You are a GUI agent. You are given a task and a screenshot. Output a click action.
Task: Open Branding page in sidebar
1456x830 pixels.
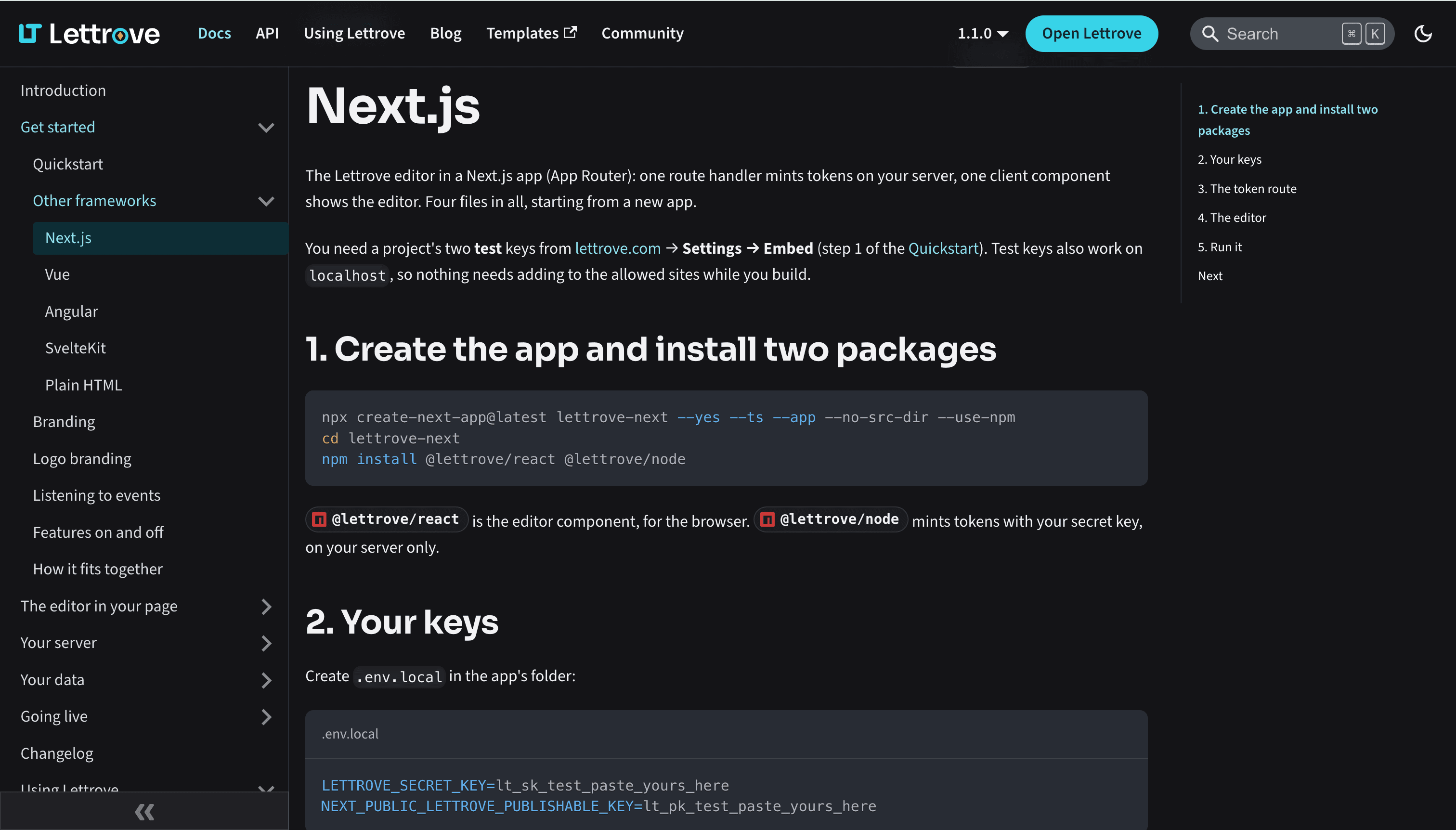(x=64, y=422)
